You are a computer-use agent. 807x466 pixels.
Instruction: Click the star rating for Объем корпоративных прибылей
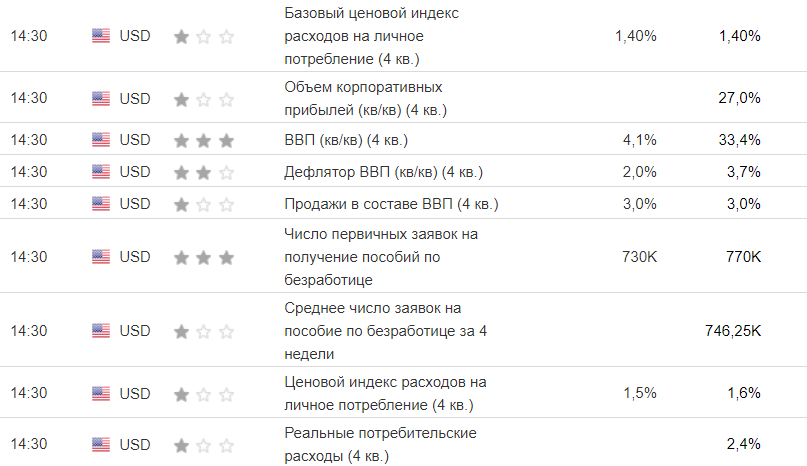click(204, 98)
